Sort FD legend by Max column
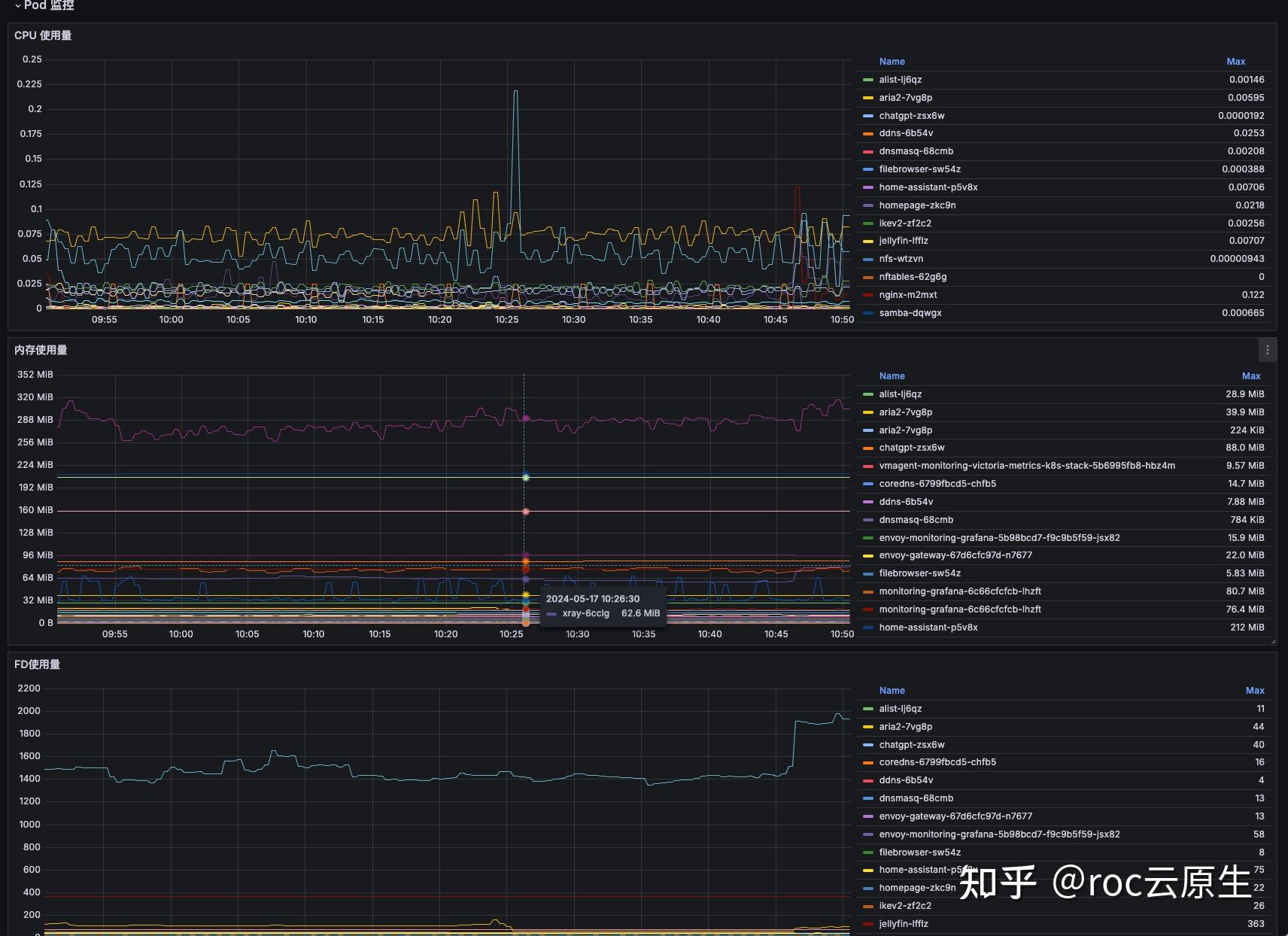The image size is (1288, 936). click(x=1254, y=691)
